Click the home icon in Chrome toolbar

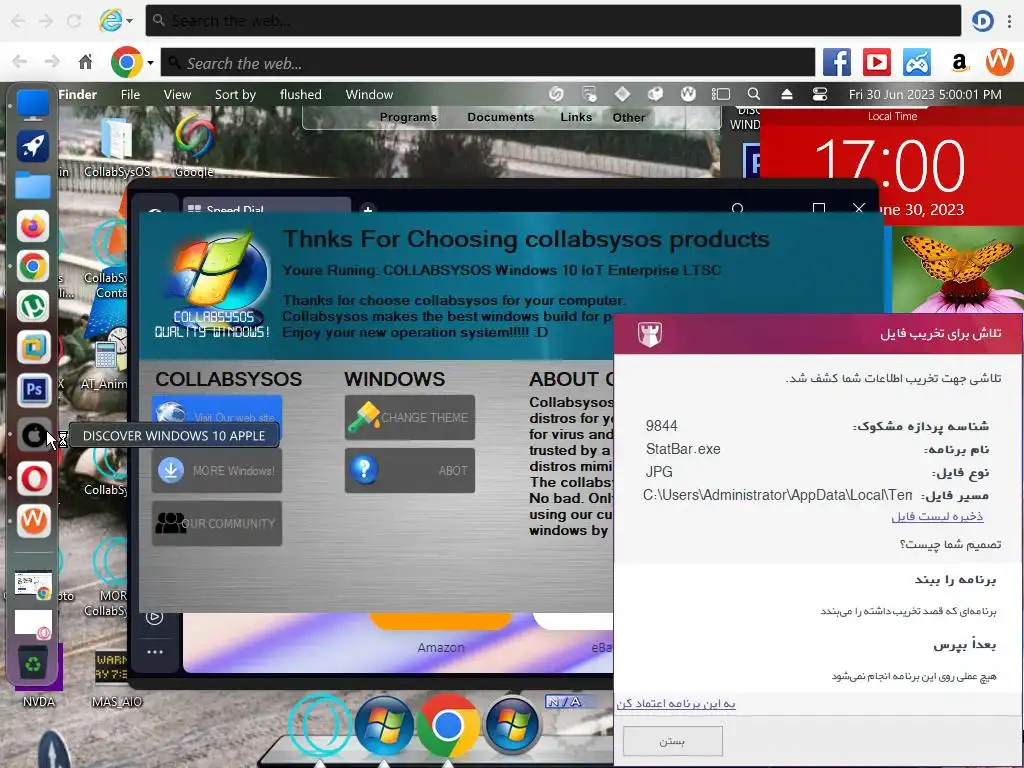[x=86, y=62]
